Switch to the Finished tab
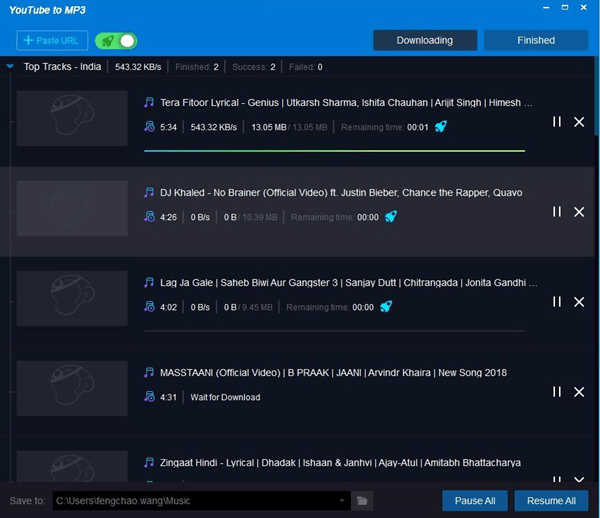This screenshot has height=518, width=600. click(x=536, y=40)
